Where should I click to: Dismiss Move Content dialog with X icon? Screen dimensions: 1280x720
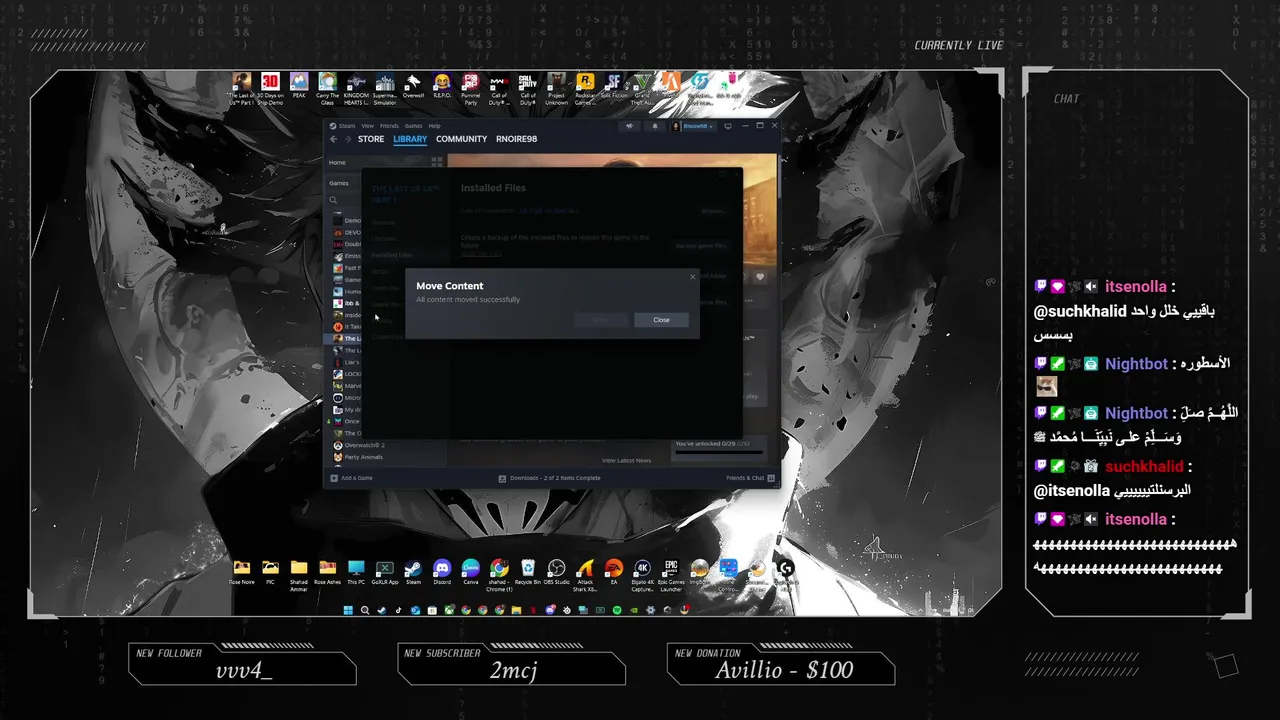(x=692, y=277)
